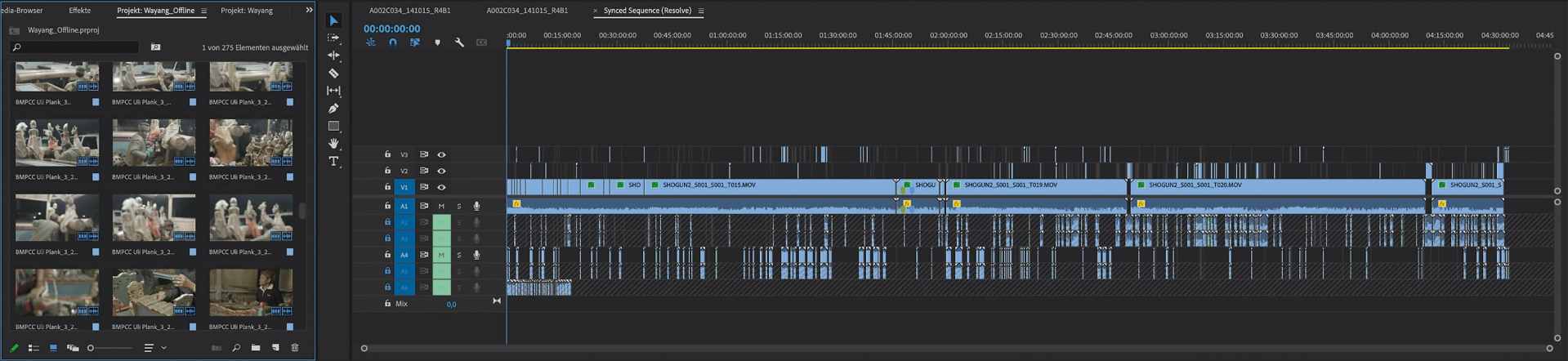Select the Type tool
Image resolution: width=1568 pixels, height=361 pixels.
[333, 162]
